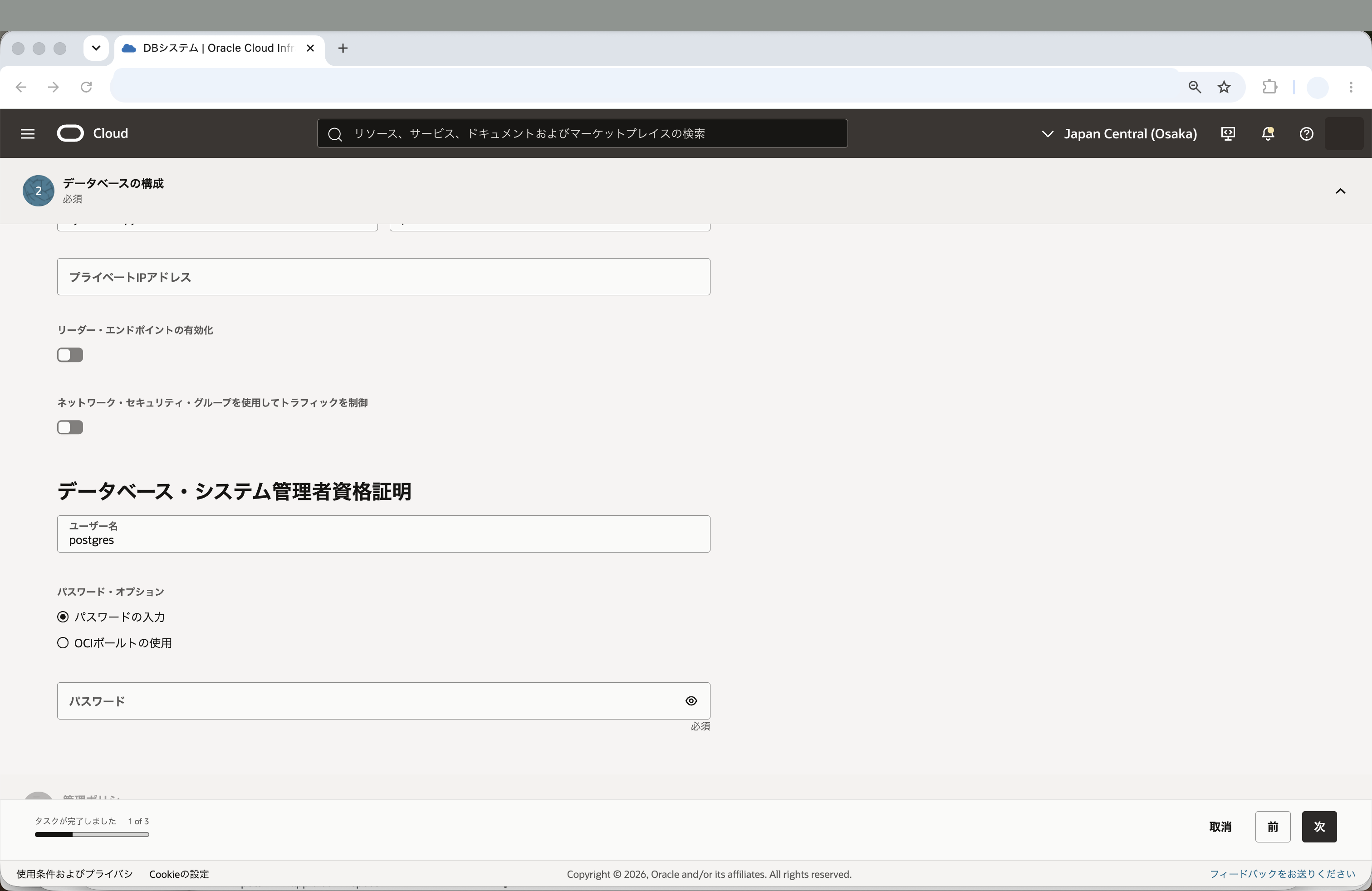Toggle ネットワーク・セキュリティ・グループ traffic control switch

(70, 428)
